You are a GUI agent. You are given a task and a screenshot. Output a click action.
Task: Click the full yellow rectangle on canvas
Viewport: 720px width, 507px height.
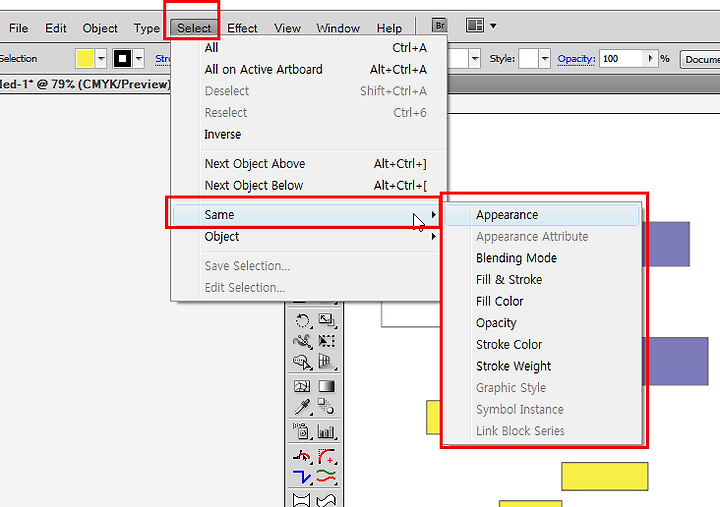click(x=605, y=476)
